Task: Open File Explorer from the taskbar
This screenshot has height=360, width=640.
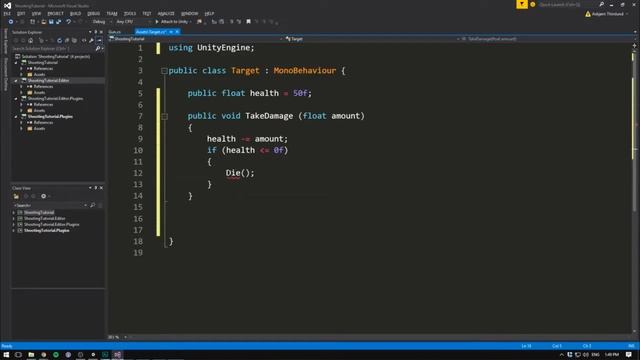Action: tap(31, 355)
